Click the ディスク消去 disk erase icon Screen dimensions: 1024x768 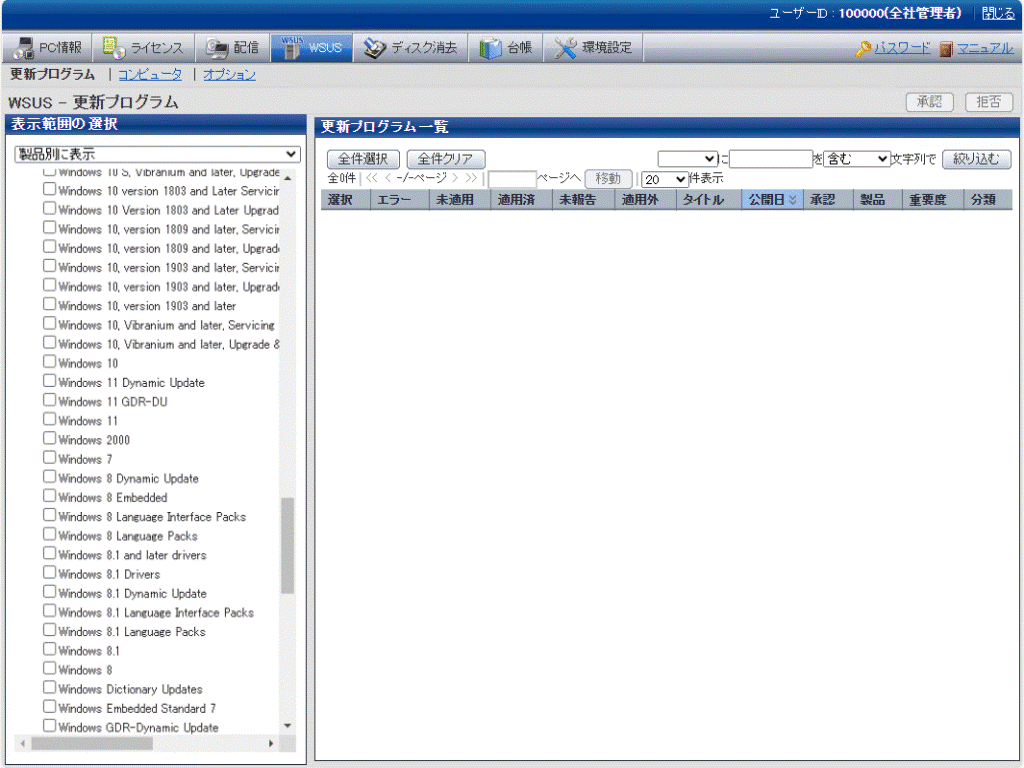tap(375, 48)
